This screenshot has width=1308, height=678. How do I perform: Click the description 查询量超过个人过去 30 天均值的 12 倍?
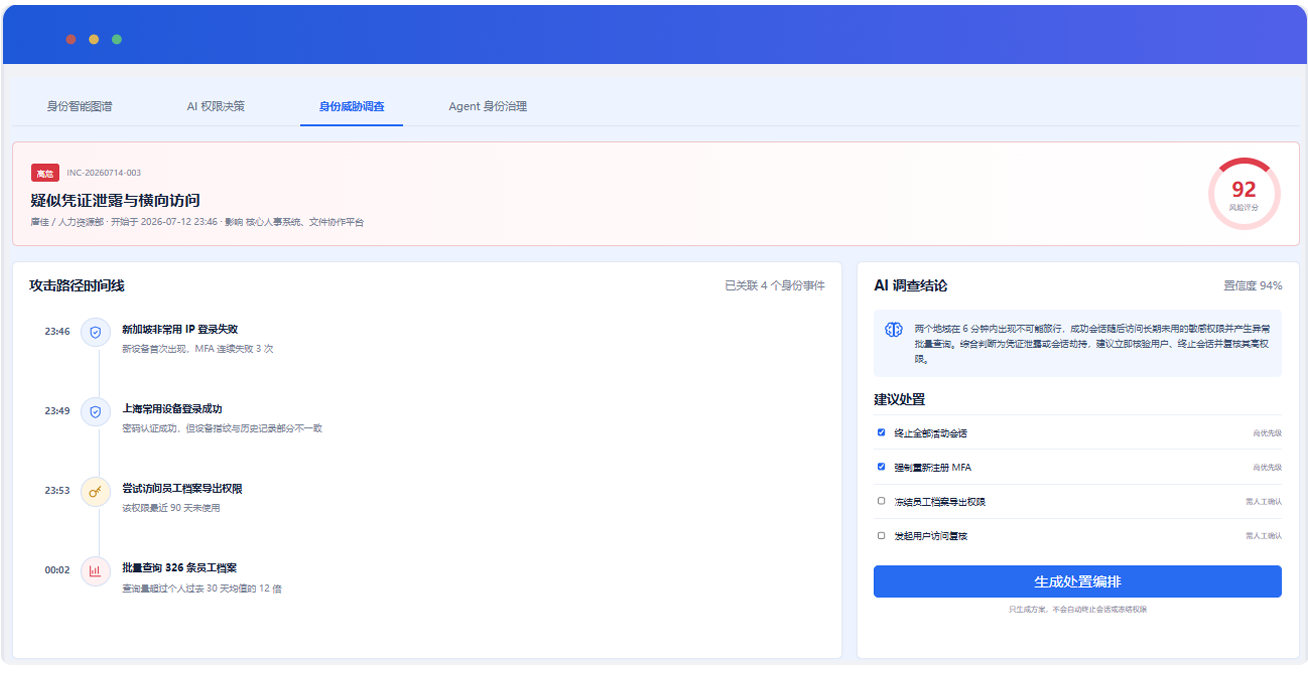[202, 588]
